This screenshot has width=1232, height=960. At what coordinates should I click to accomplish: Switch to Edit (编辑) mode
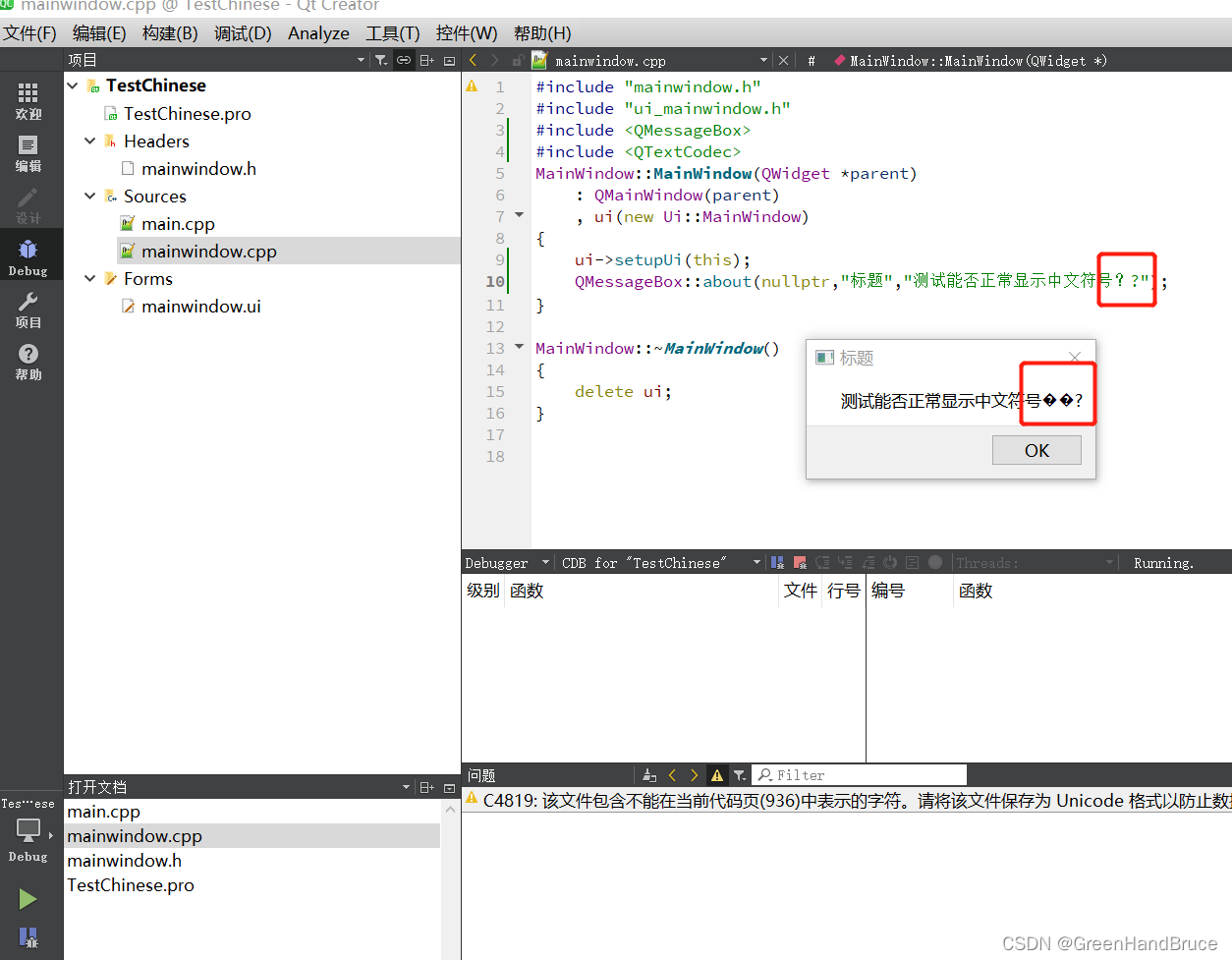click(28, 154)
